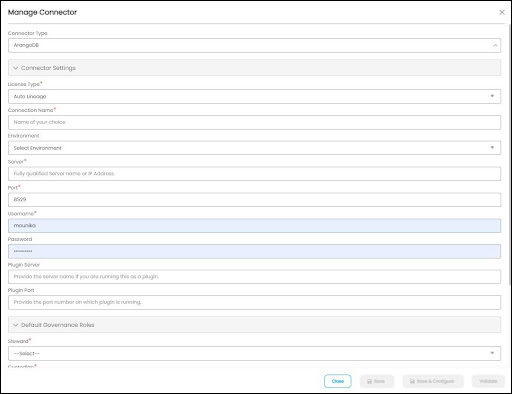Click the Plugin Port input field
This screenshot has height=394, width=512.
pyautogui.click(x=254, y=302)
